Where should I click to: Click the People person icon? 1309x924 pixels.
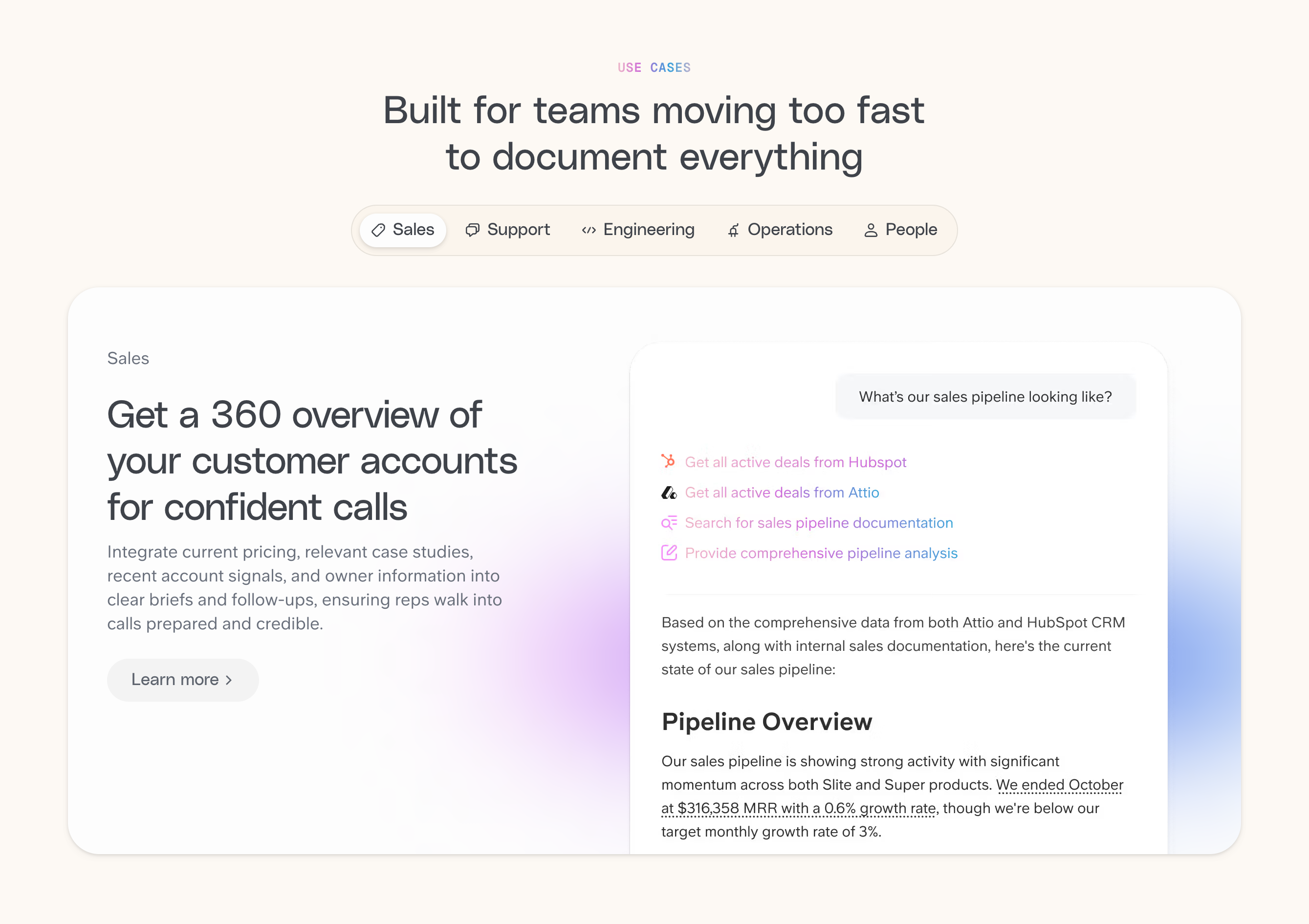[871, 230]
